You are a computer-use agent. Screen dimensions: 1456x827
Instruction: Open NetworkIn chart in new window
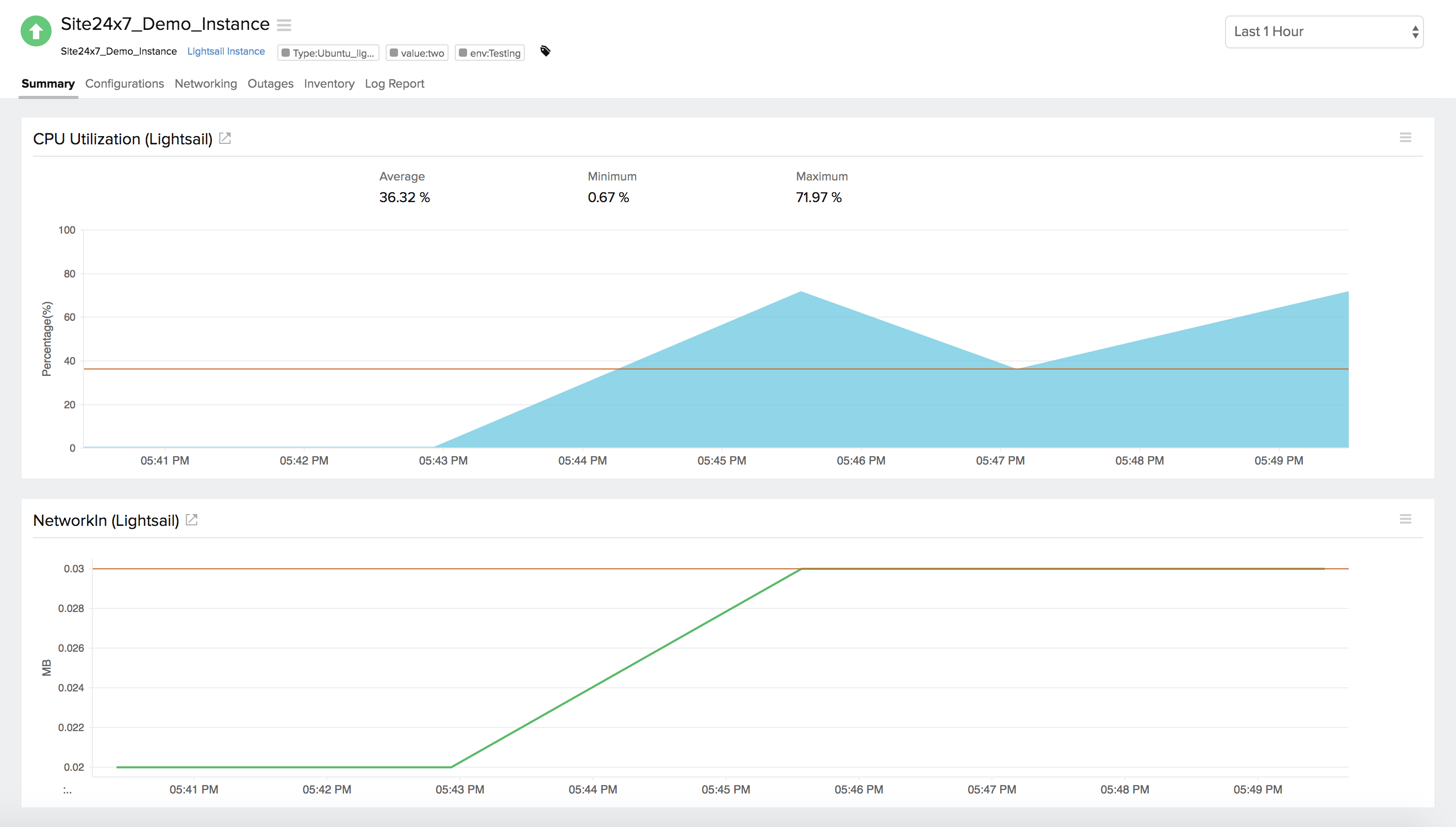[191, 519]
